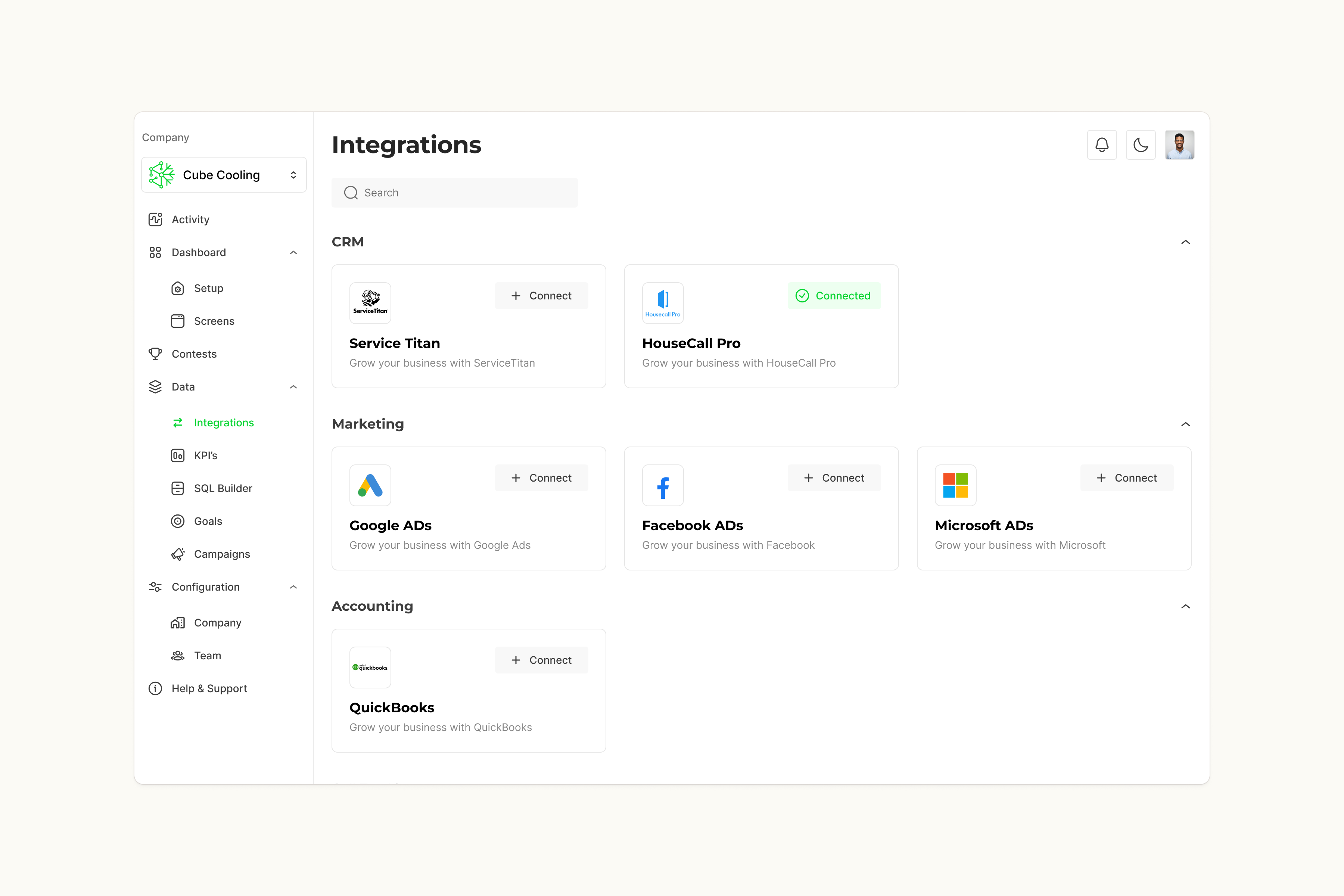The height and width of the screenshot is (896, 1344).
Task: Click the QuickBooks logo
Action: click(x=370, y=668)
